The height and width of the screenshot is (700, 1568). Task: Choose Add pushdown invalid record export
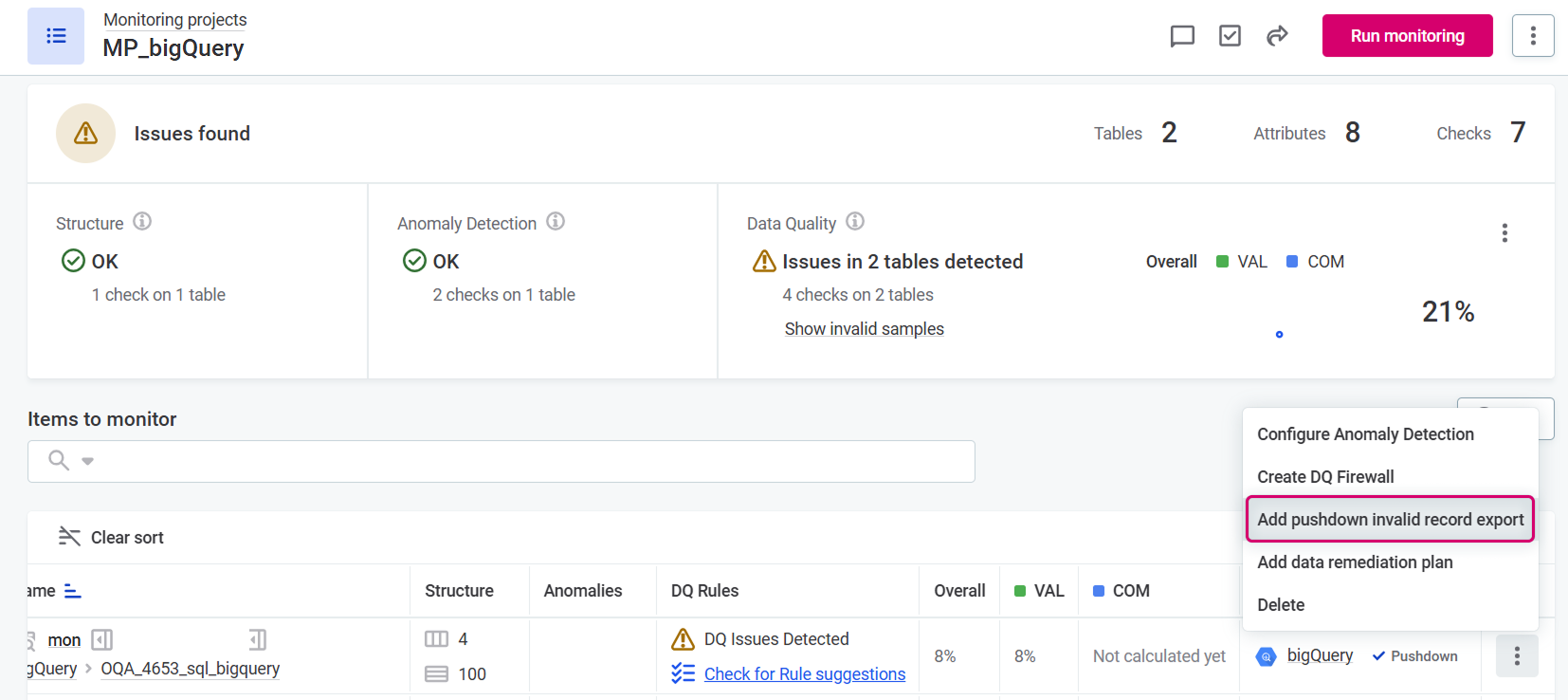(x=1390, y=519)
